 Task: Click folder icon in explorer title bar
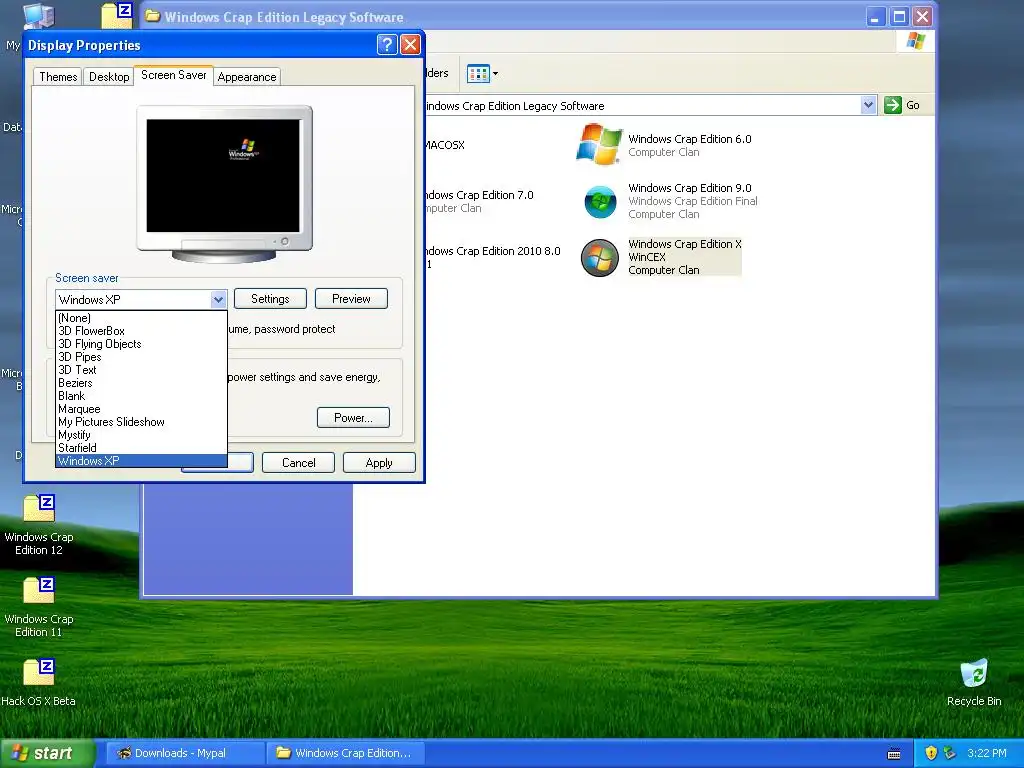(x=153, y=16)
